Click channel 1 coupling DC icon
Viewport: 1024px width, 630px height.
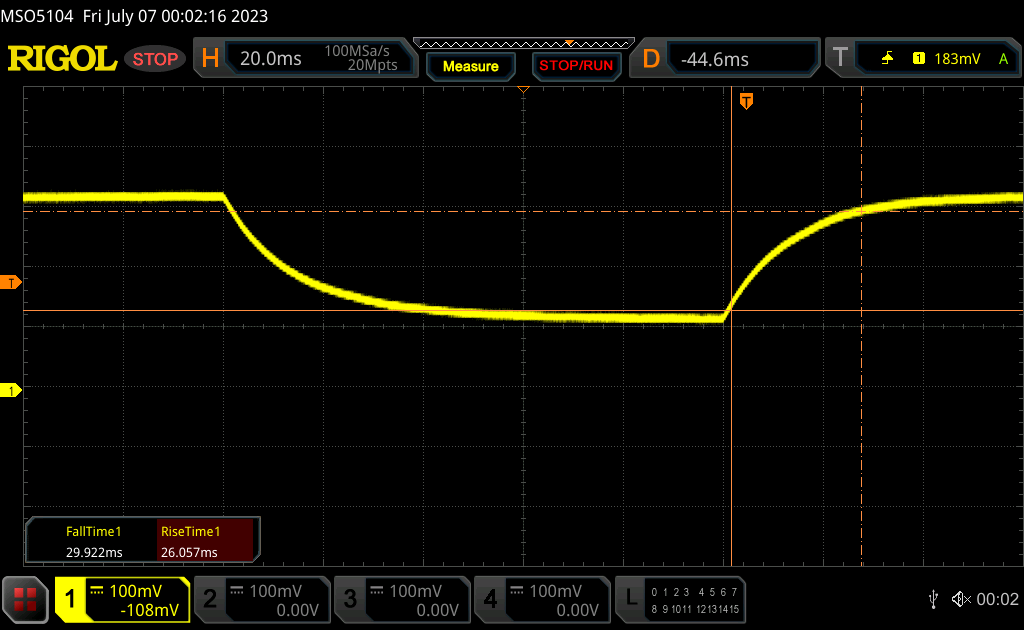pos(97,590)
